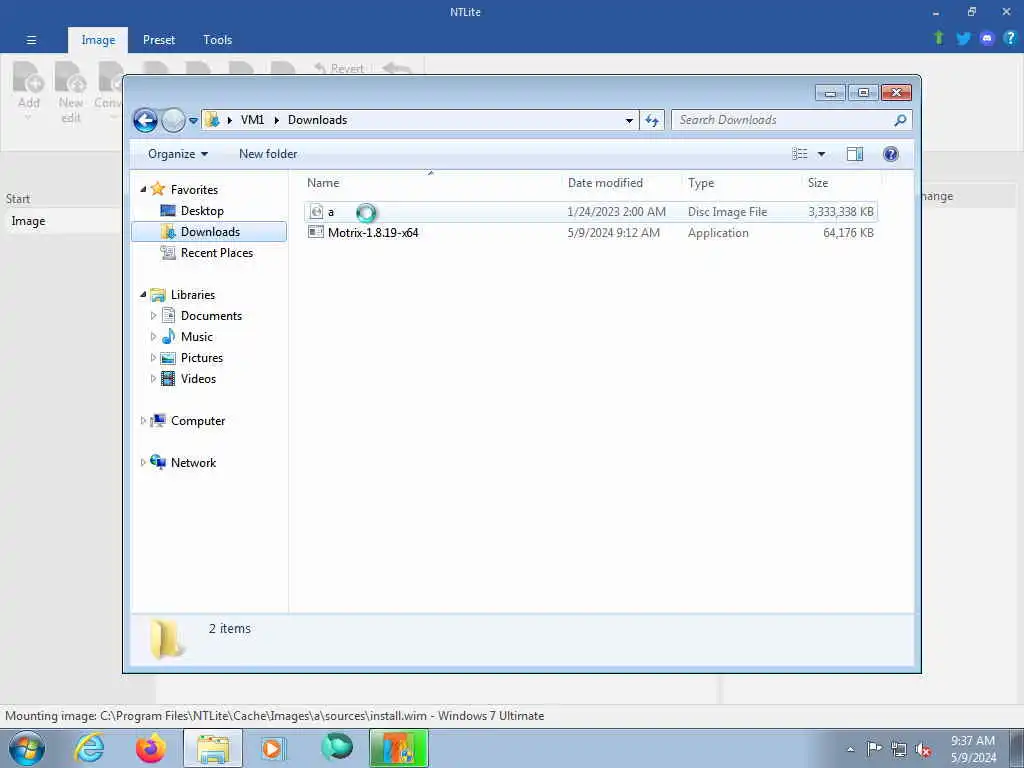The image size is (1024, 768).
Task: Open the More view options dropdown arrow
Action: [x=822, y=154]
